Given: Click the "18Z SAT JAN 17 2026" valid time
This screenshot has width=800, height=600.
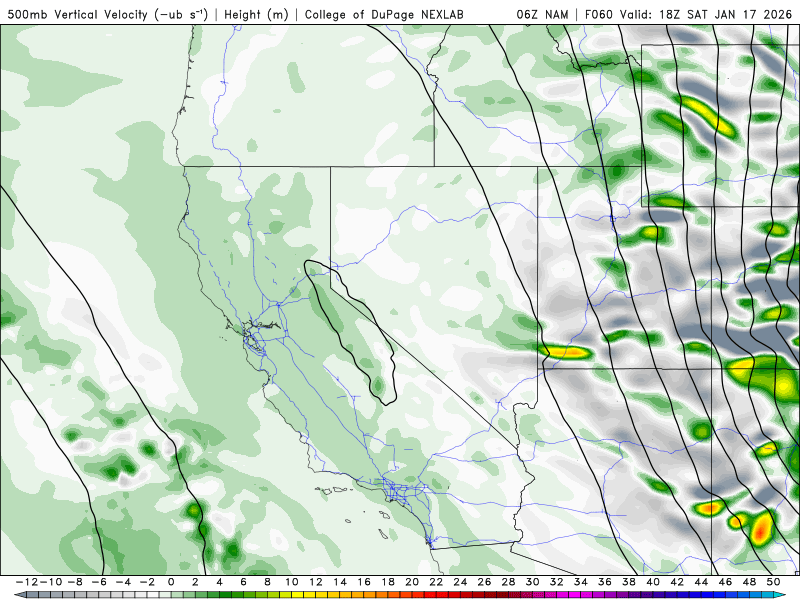Looking at the screenshot, I should tap(725, 14).
